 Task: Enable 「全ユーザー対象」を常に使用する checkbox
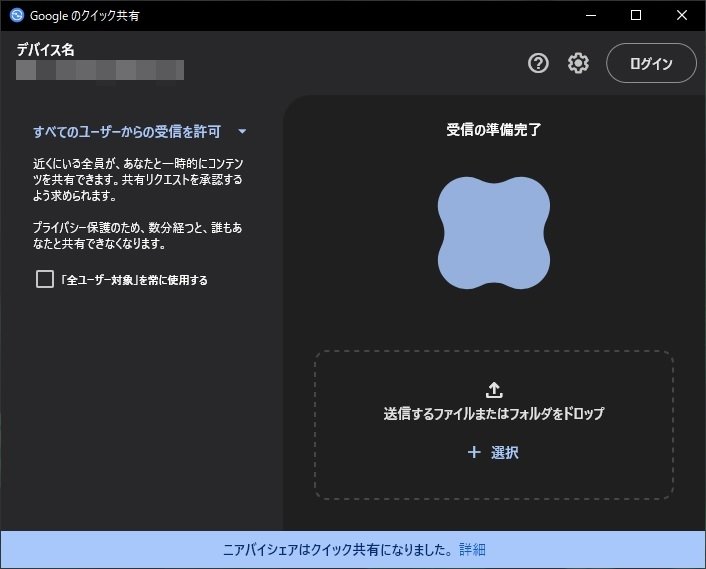45,279
